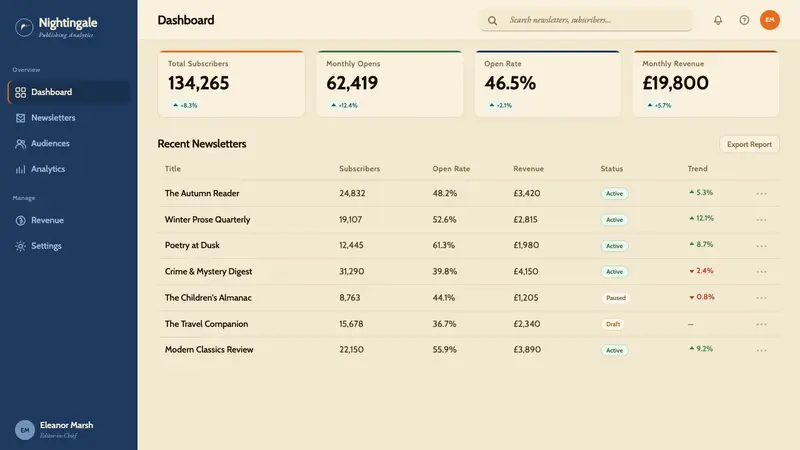Click the Draft badge on The Travel Companion
Image resolution: width=800 pixels, height=450 pixels.
coord(613,324)
